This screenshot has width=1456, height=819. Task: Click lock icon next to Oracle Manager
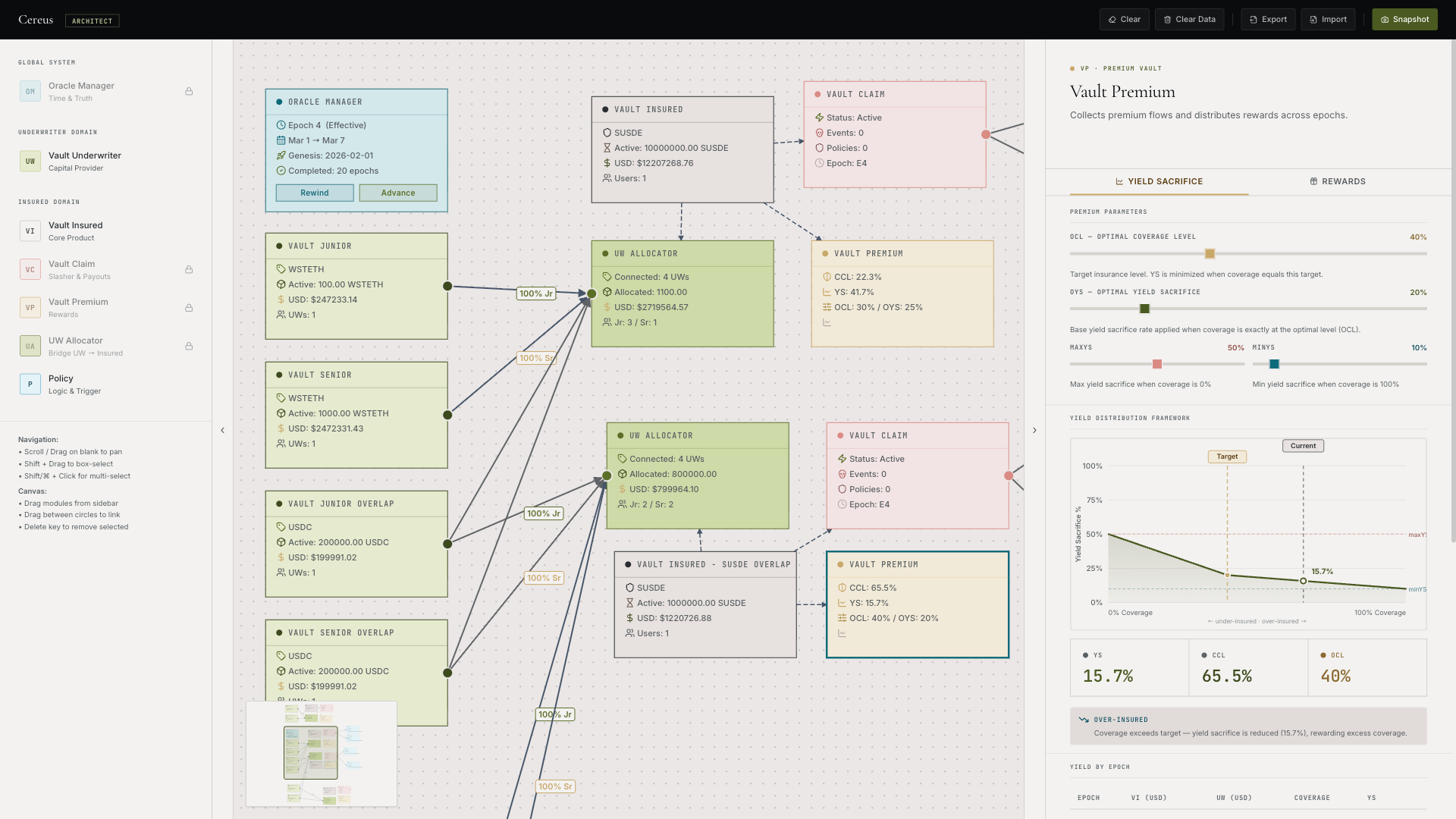(189, 91)
